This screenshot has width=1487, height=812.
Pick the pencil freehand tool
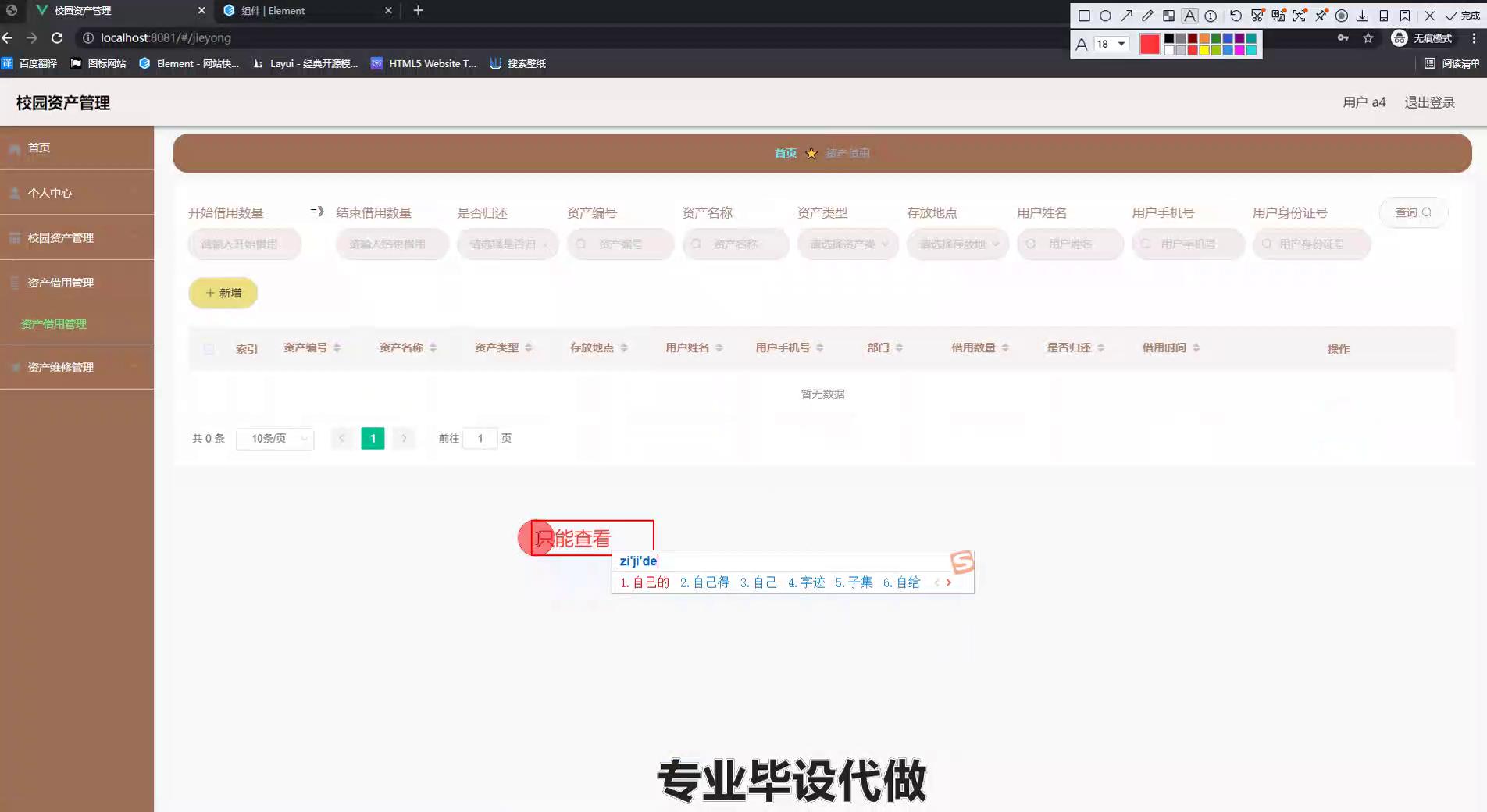coord(1147,16)
